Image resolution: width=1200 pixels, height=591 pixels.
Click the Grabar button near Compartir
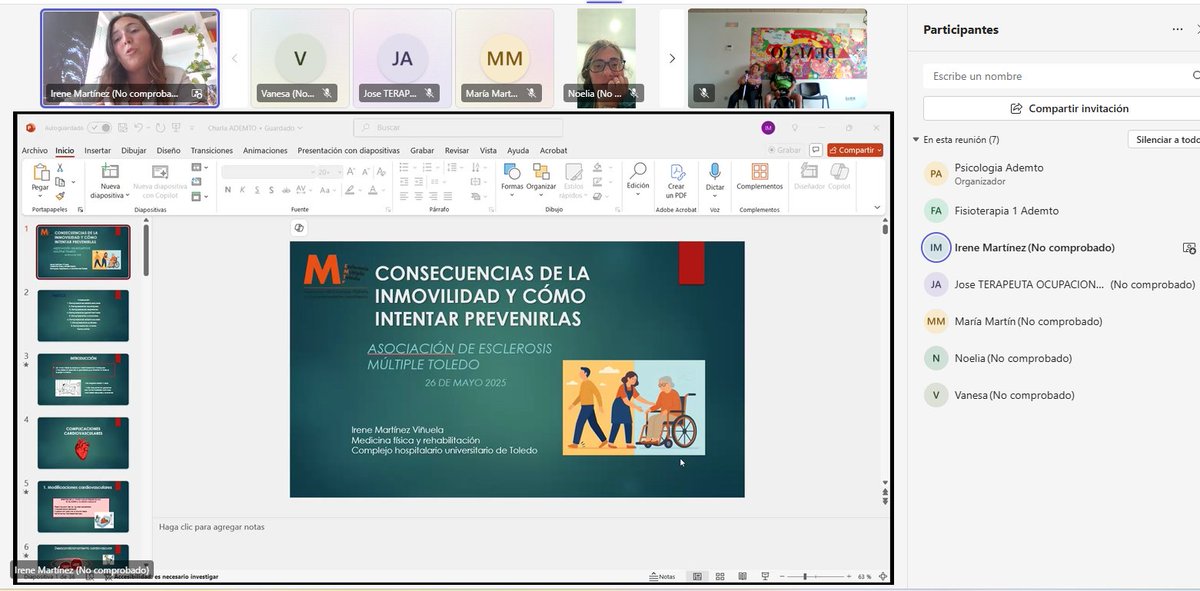(784, 150)
